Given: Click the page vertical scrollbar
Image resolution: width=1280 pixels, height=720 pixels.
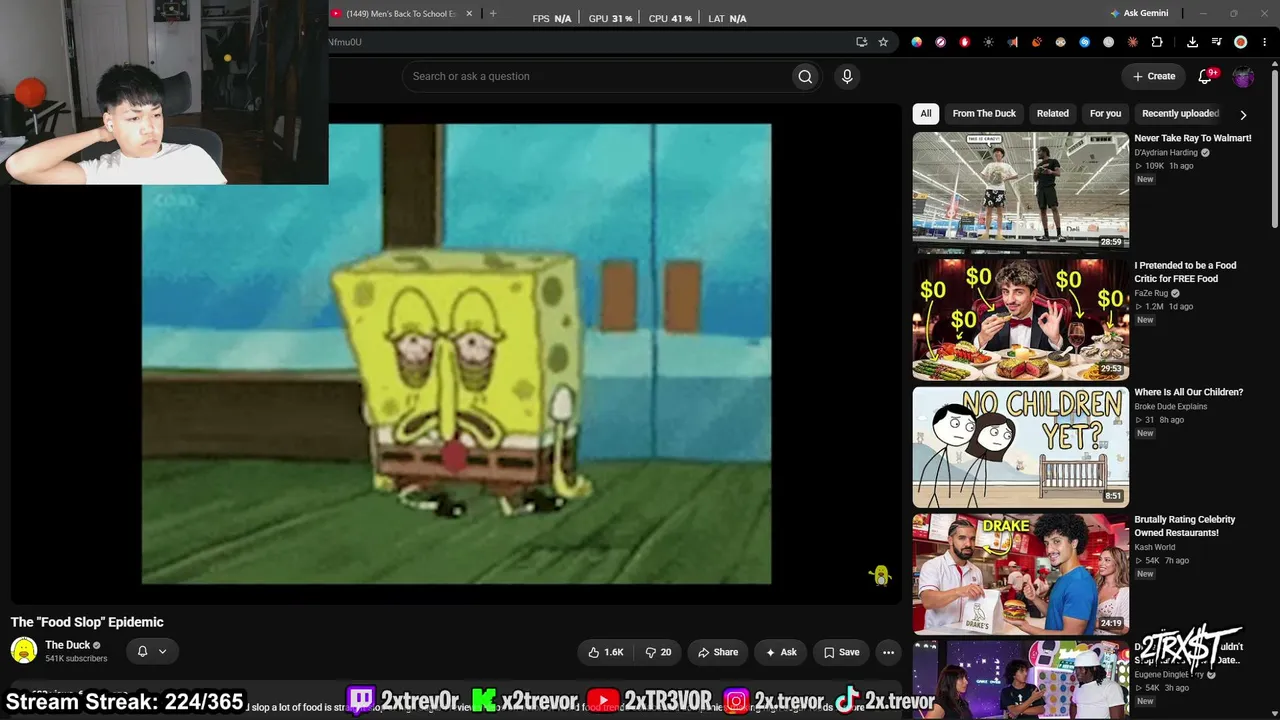Looking at the screenshot, I should click(1275, 150).
